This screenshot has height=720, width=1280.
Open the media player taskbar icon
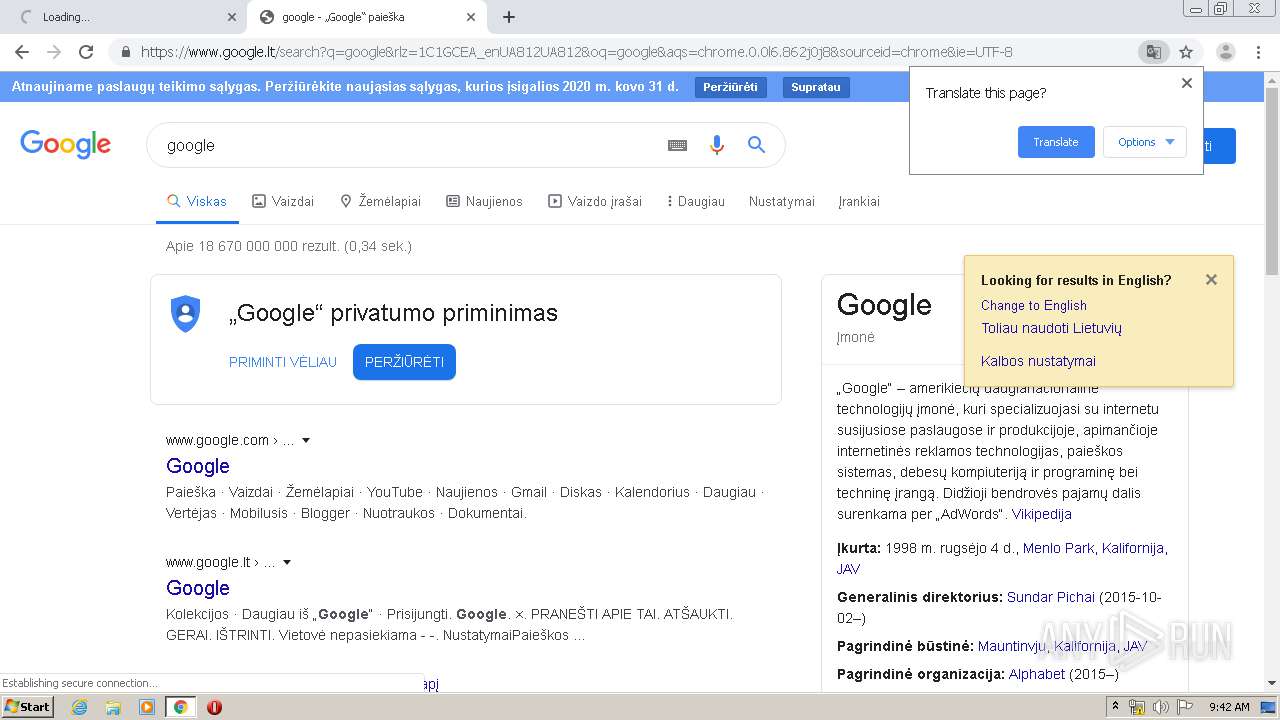[147, 707]
